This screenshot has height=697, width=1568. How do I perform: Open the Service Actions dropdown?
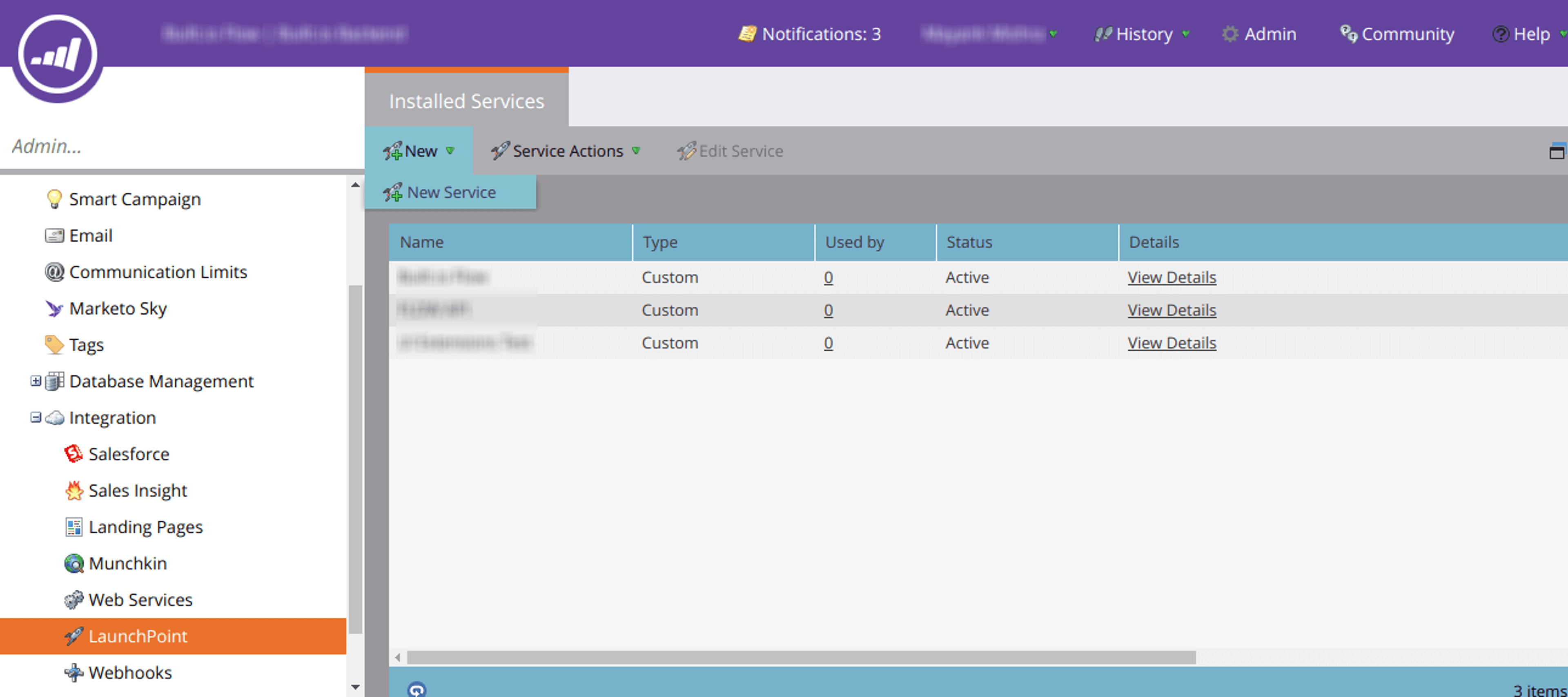pyautogui.click(x=566, y=151)
